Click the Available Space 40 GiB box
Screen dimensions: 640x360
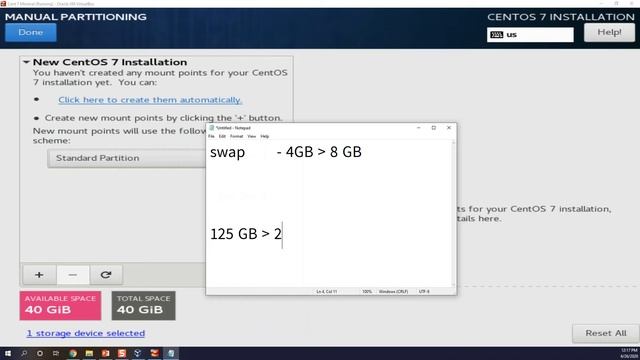point(60,305)
